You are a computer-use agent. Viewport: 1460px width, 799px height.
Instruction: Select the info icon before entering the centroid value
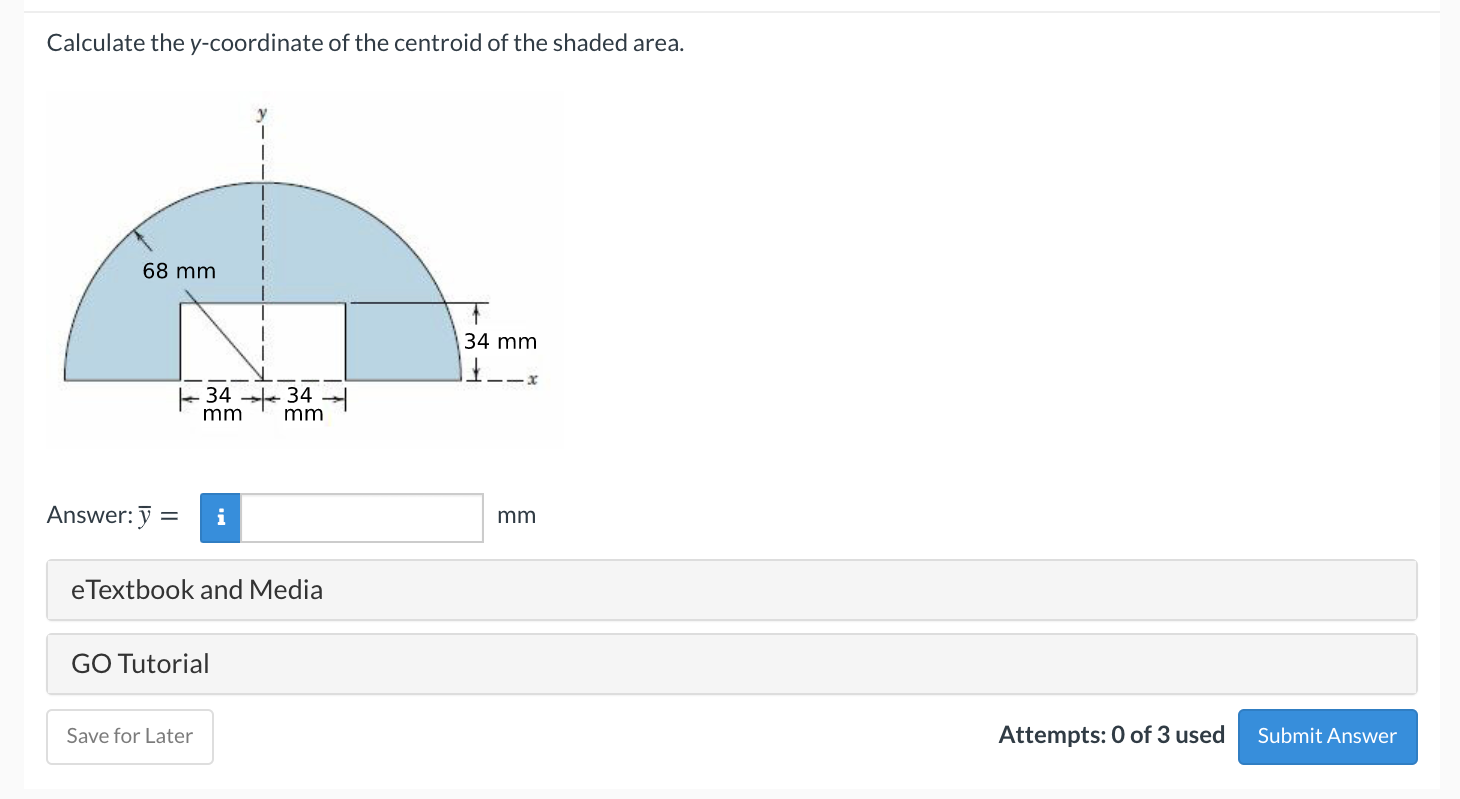pos(219,518)
